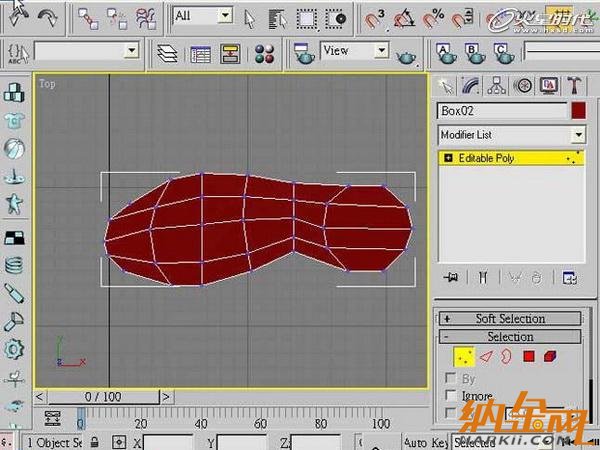Enable the By Vertex checkbox

point(451,378)
